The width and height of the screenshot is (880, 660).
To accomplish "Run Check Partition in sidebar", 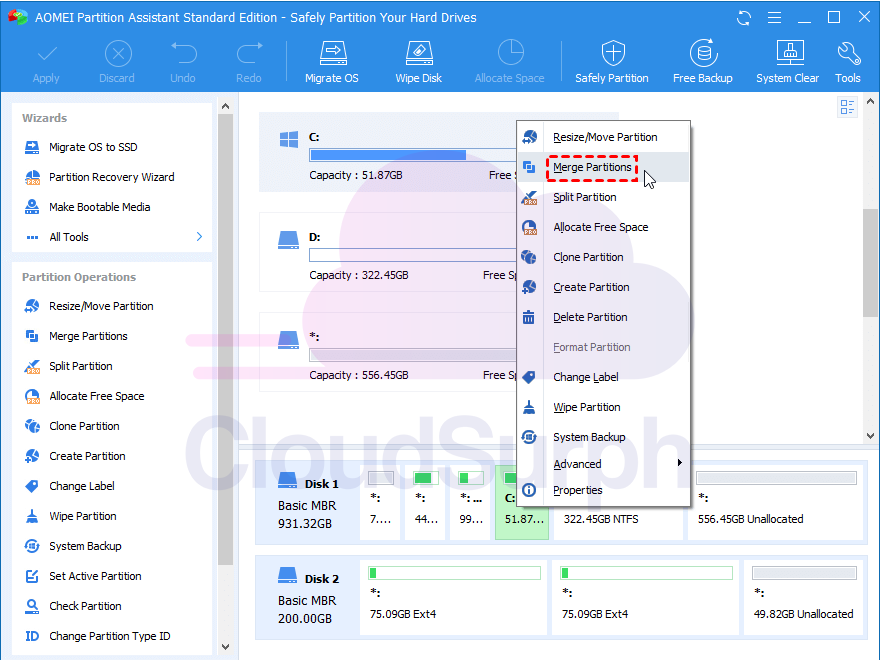I will coord(73,606).
